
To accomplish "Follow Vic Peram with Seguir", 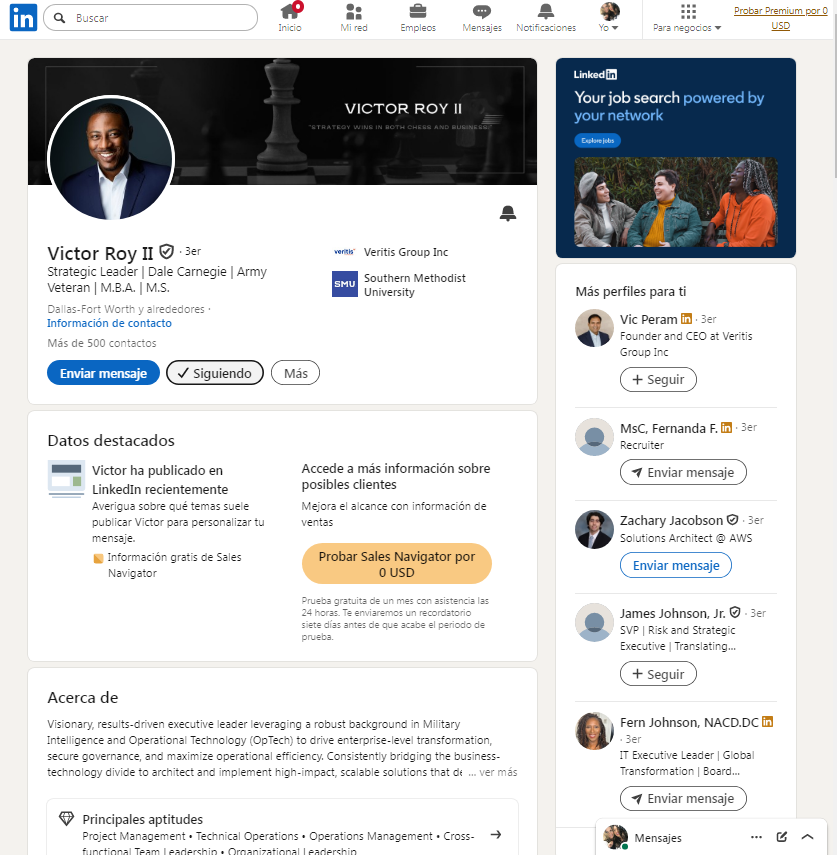I will pos(658,380).
